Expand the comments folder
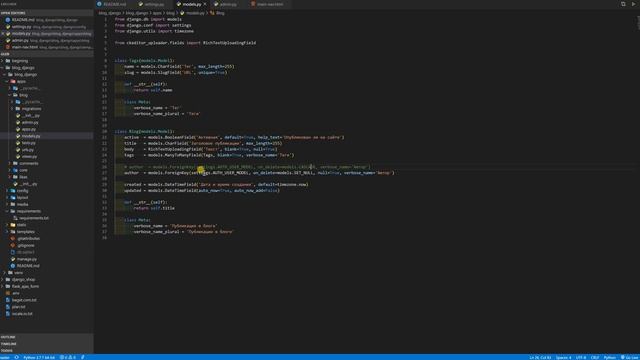Image resolution: width=640 pixels, height=360 pixels. (47, 163)
